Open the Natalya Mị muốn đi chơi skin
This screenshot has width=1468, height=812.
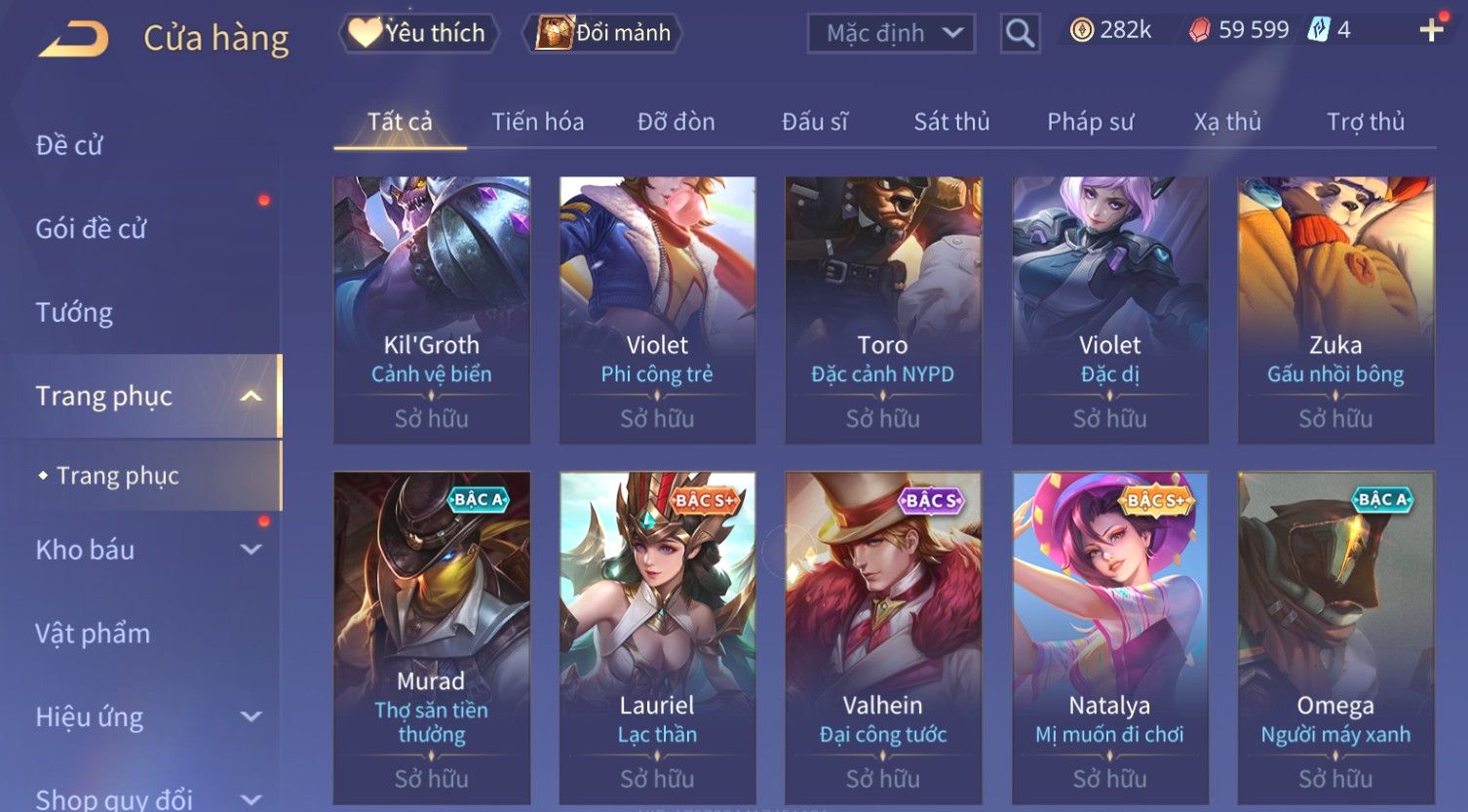1109,638
